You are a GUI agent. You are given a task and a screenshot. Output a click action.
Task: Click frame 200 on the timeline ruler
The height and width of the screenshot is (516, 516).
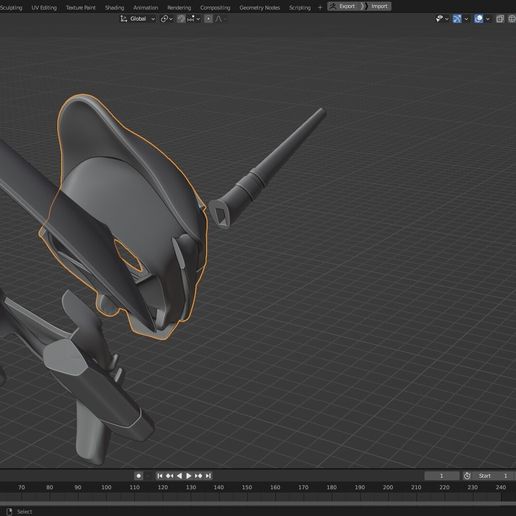388,487
